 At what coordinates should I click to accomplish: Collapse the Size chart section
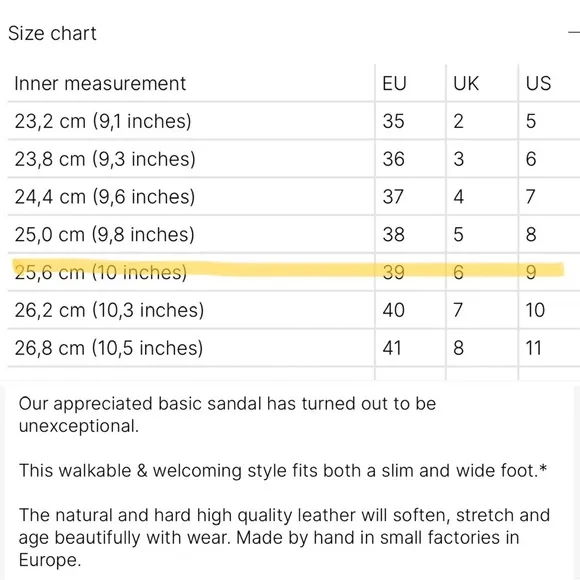574,33
